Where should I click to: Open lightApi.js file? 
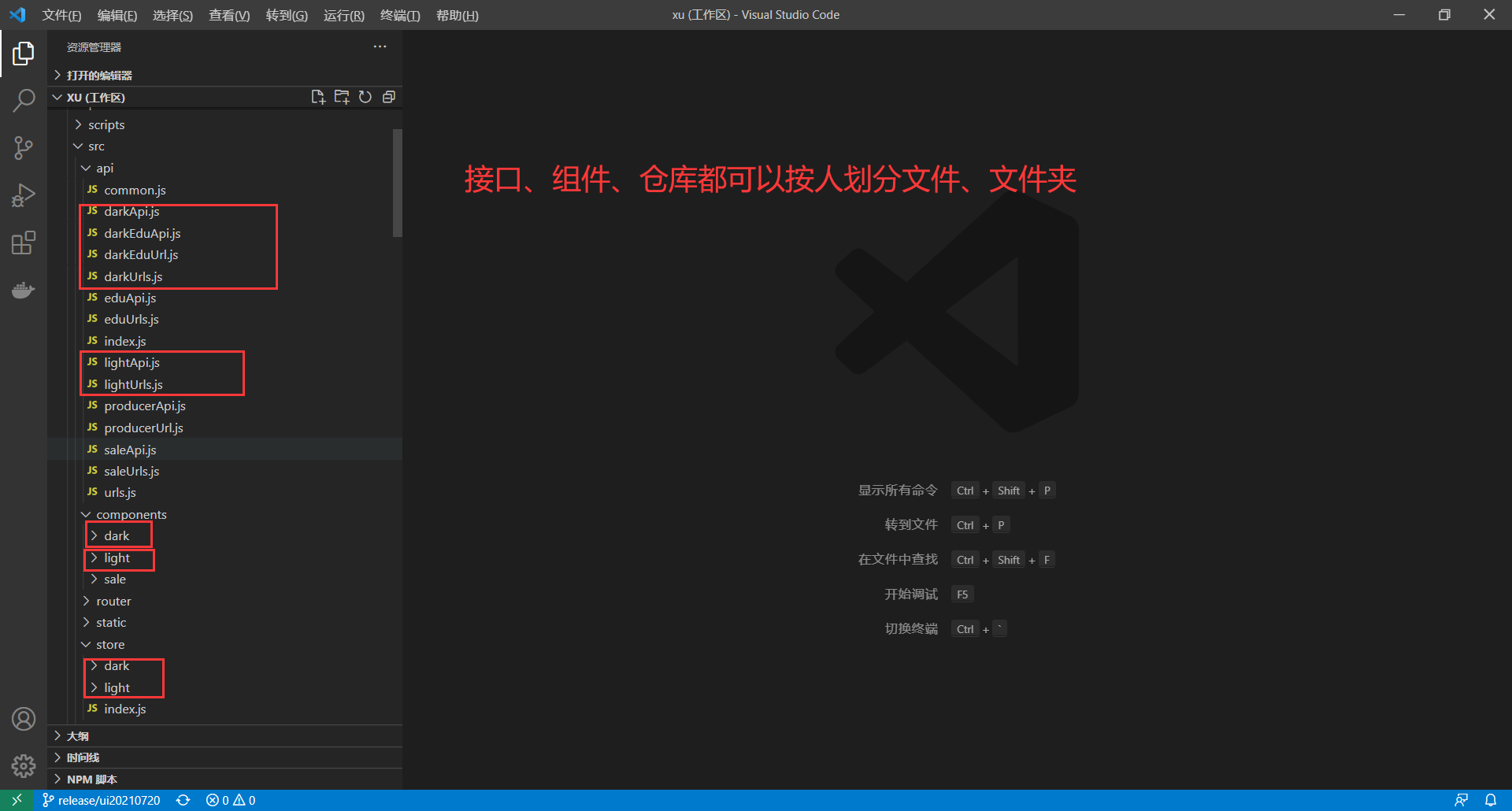pos(224,362)
